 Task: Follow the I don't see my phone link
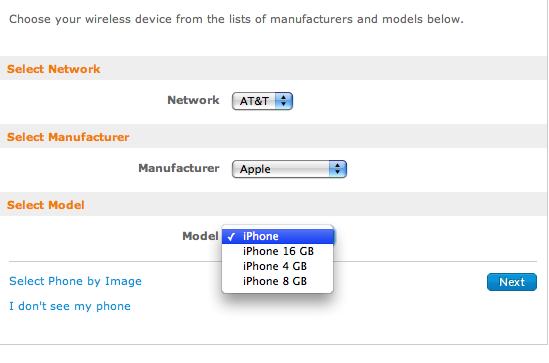coord(70,306)
